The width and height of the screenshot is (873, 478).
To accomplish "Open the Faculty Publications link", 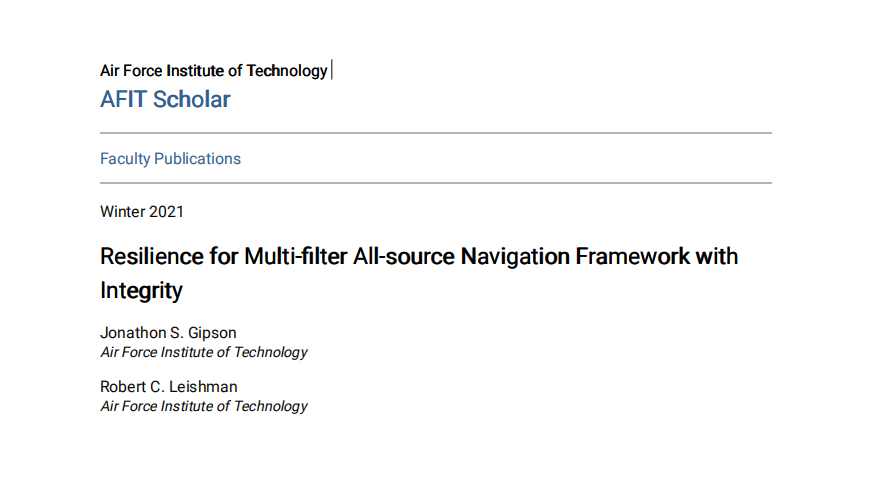I will click(x=170, y=159).
